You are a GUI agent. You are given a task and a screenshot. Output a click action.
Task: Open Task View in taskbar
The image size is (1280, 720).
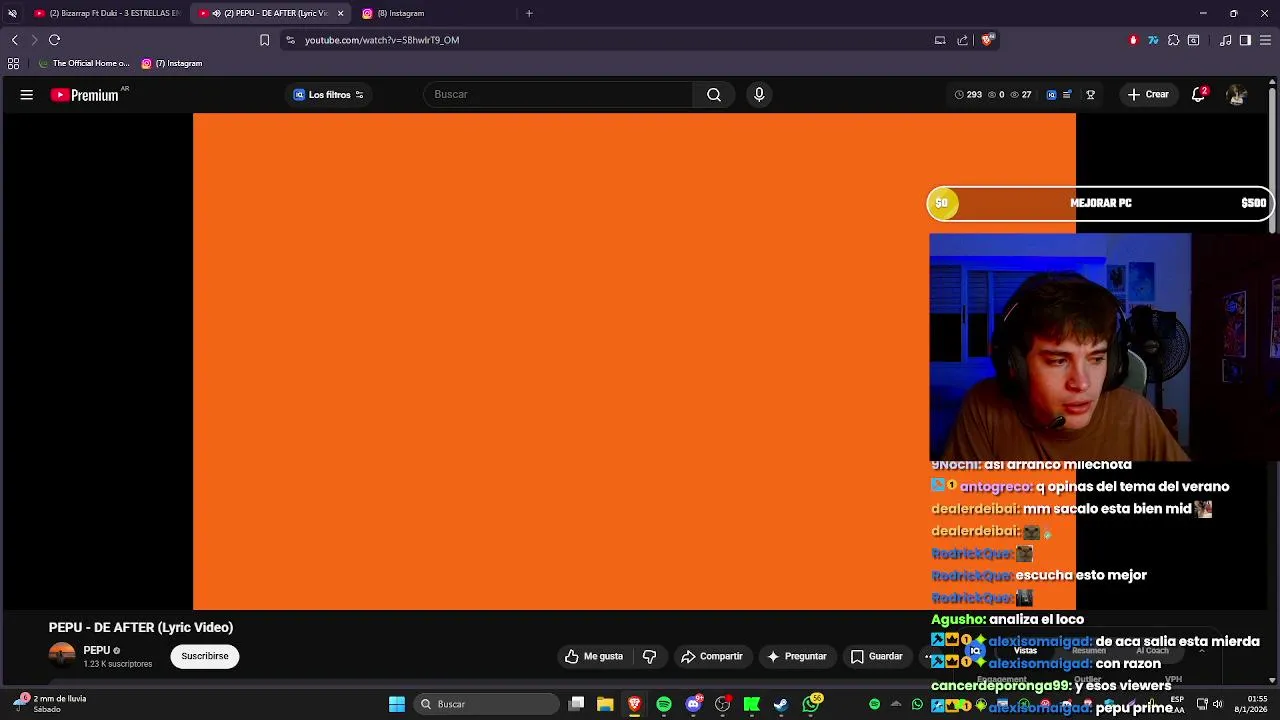577,704
